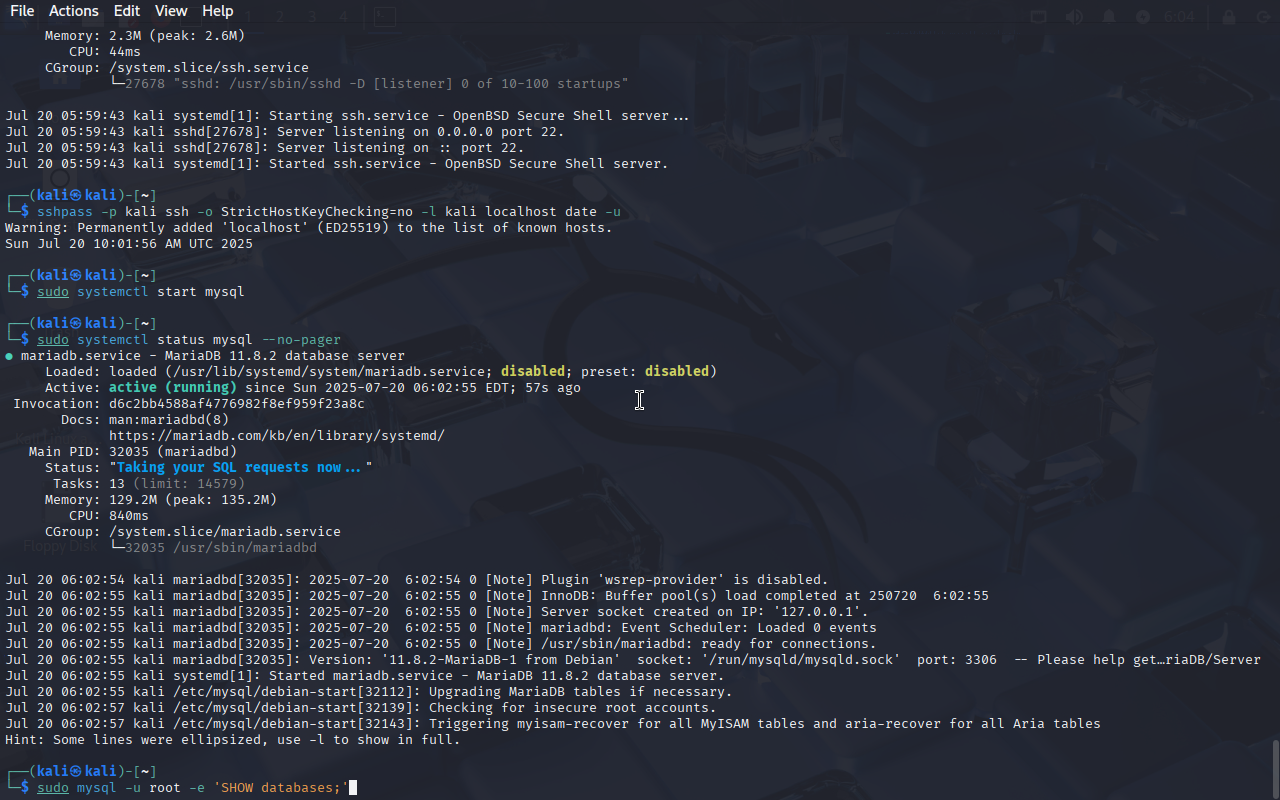Click the 'Event Scheduler: Loaded 0 events' log line
Screen dimensions: 1280x800
click(441, 628)
